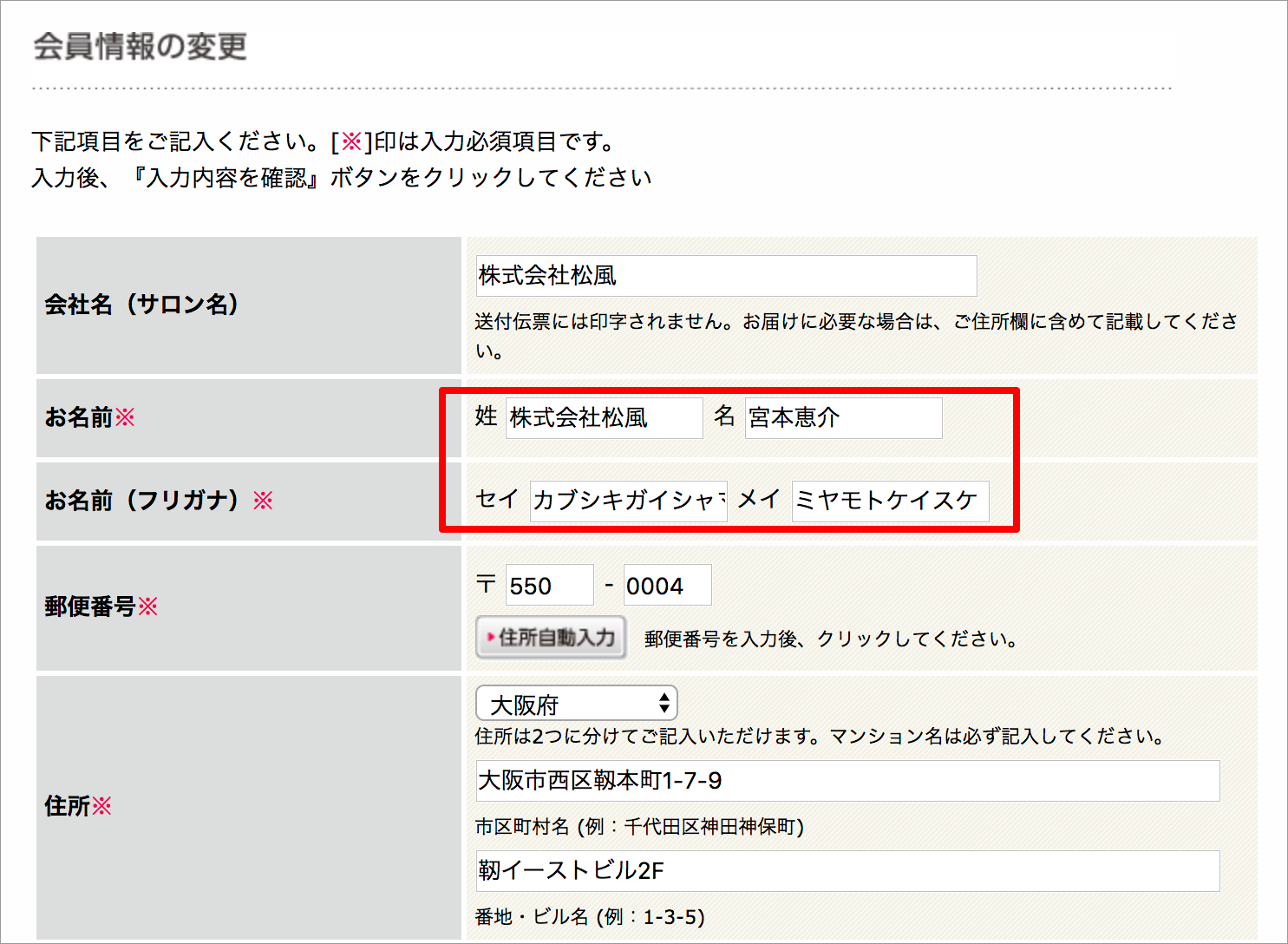The width and height of the screenshot is (1288, 944).
Task: Click the メイ field showing ミヤモトケイスケ
Action: [889, 501]
